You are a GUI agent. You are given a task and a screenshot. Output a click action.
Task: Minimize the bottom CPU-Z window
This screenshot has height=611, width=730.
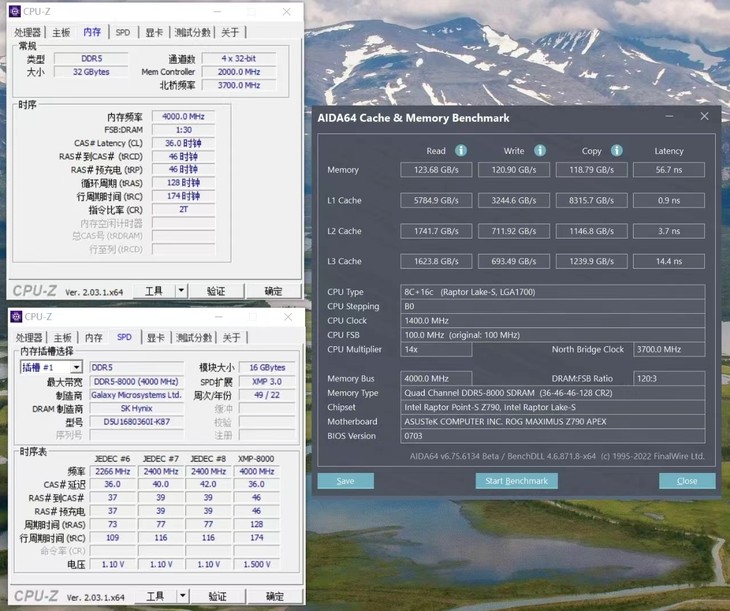[x=219, y=317]
